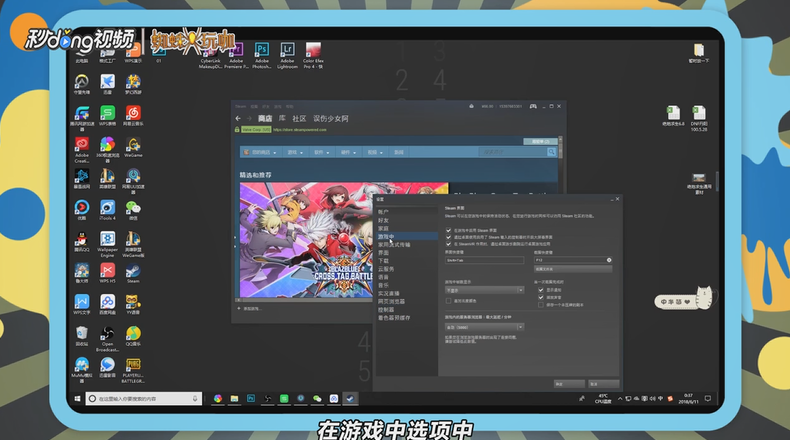The width and height of the screenshot is (790, 440).
Task: Select 网页浏览器 in the settings sidebar
Action: (391, 301)
